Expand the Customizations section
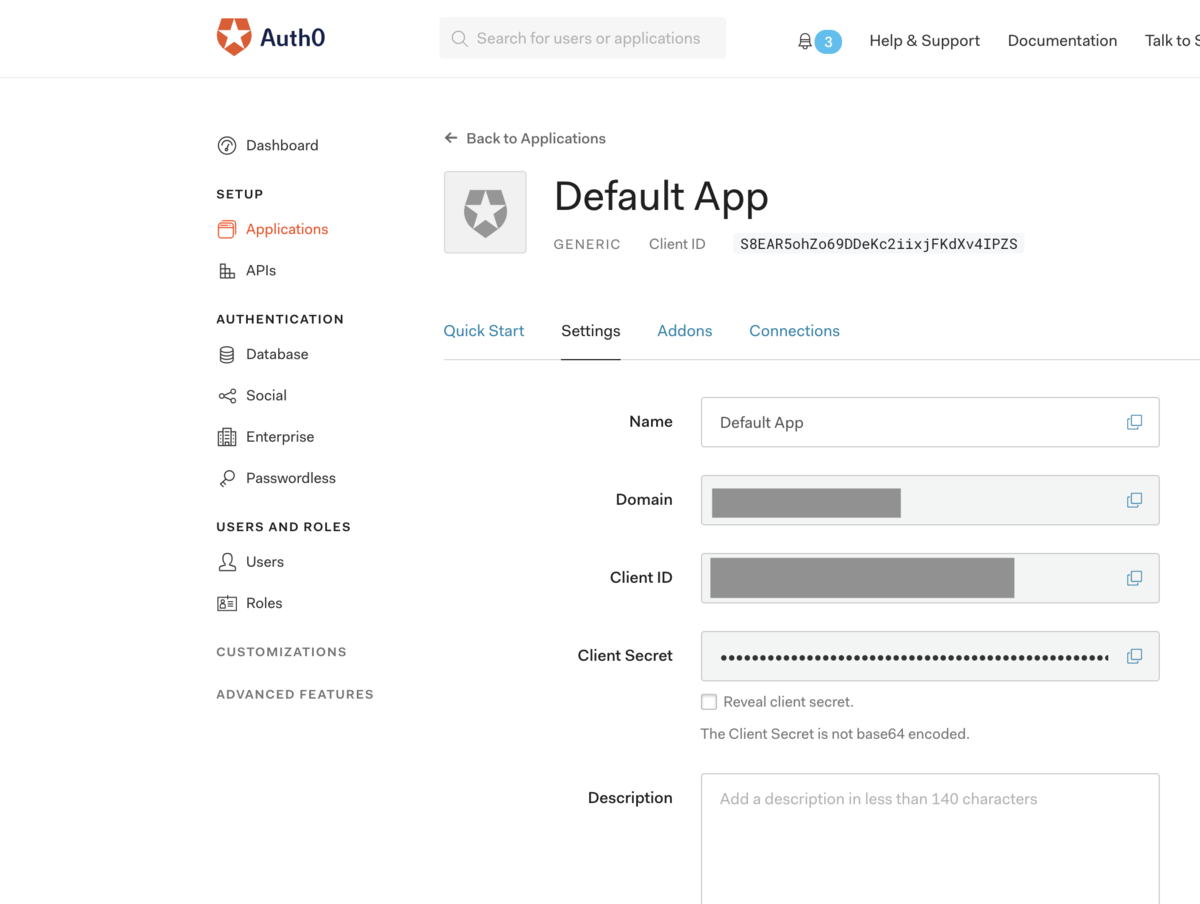Screen dimensions: 1200x904 click(281, 652)
